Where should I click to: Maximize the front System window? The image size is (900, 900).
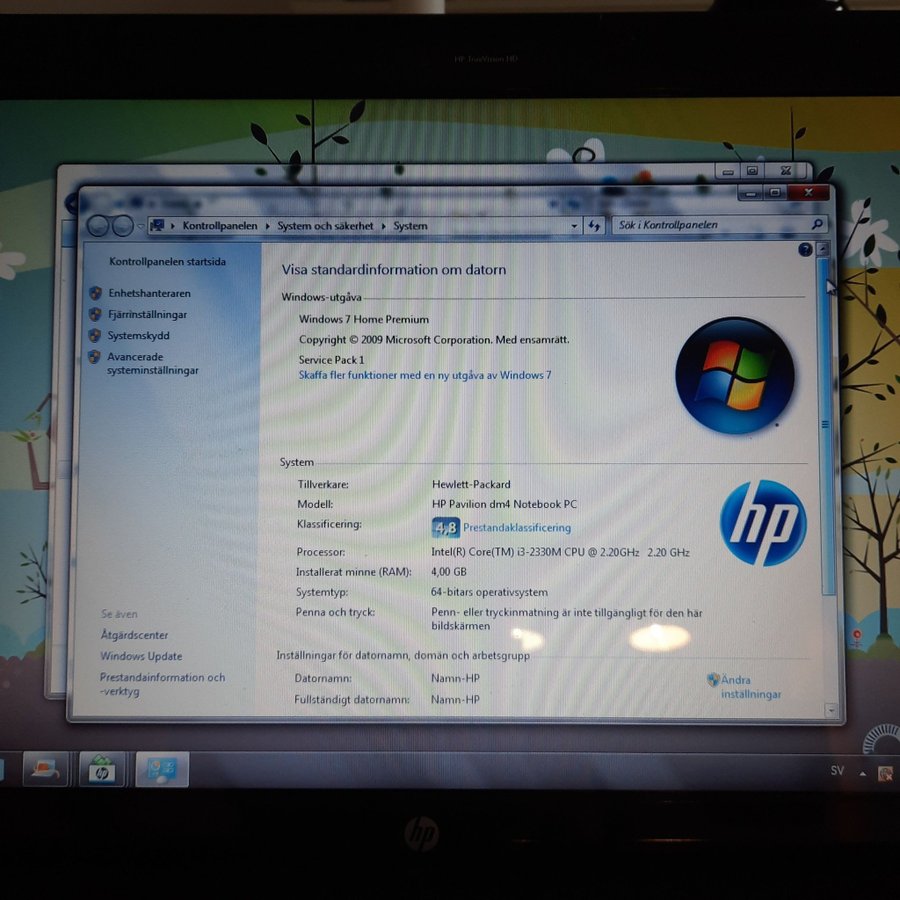[x=774, y=193]
